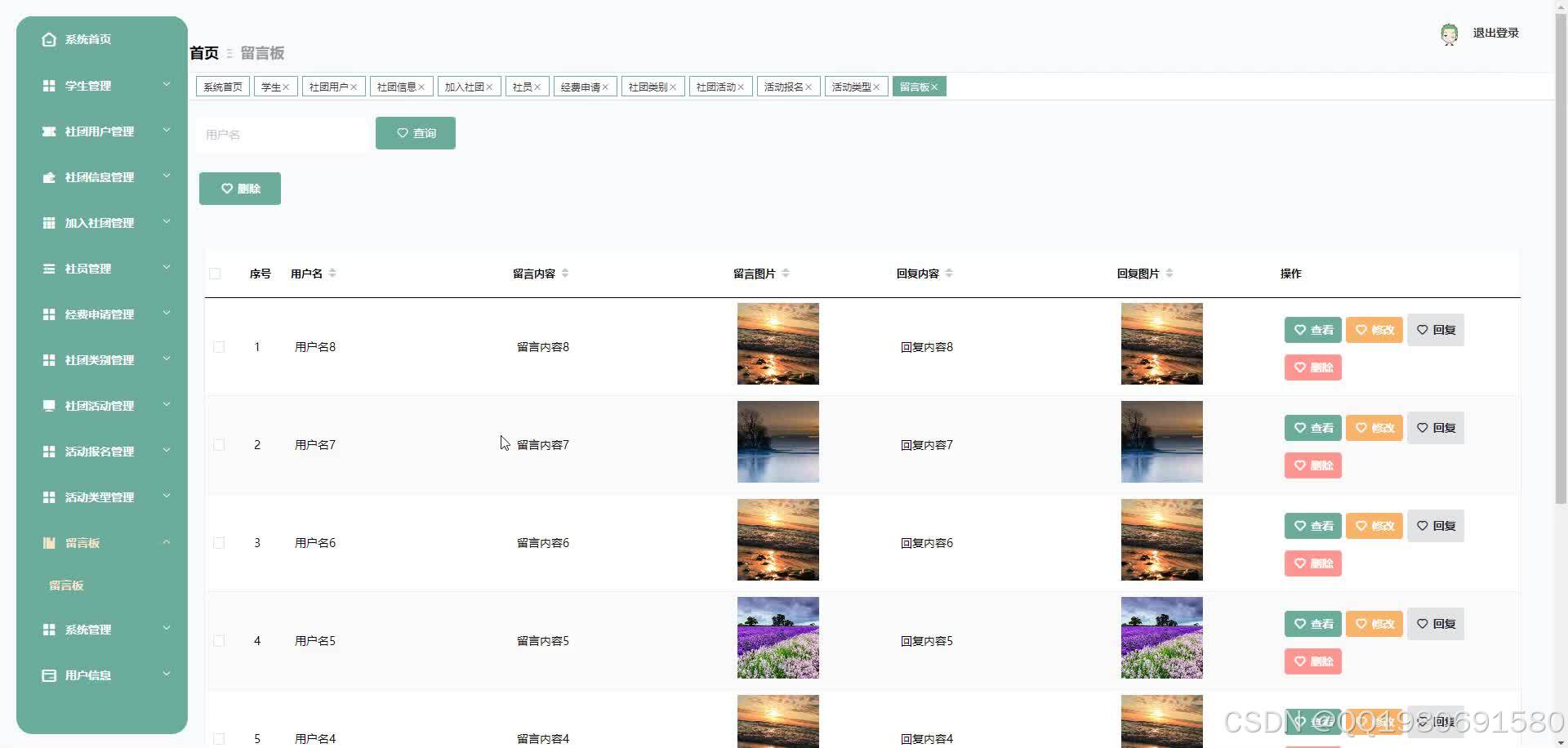Sort table by 回复内容 column arrows

pyautogui.click(x=949, y=274)
